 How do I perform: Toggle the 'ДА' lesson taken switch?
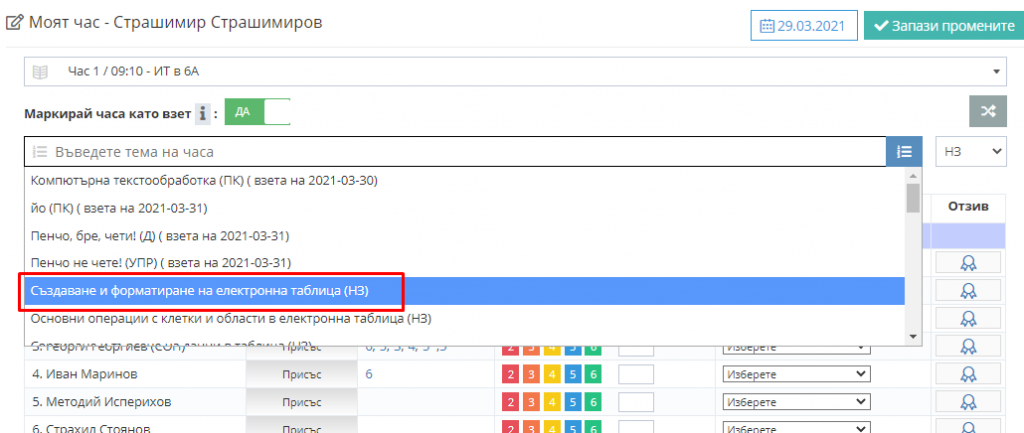tap(257, 112)
